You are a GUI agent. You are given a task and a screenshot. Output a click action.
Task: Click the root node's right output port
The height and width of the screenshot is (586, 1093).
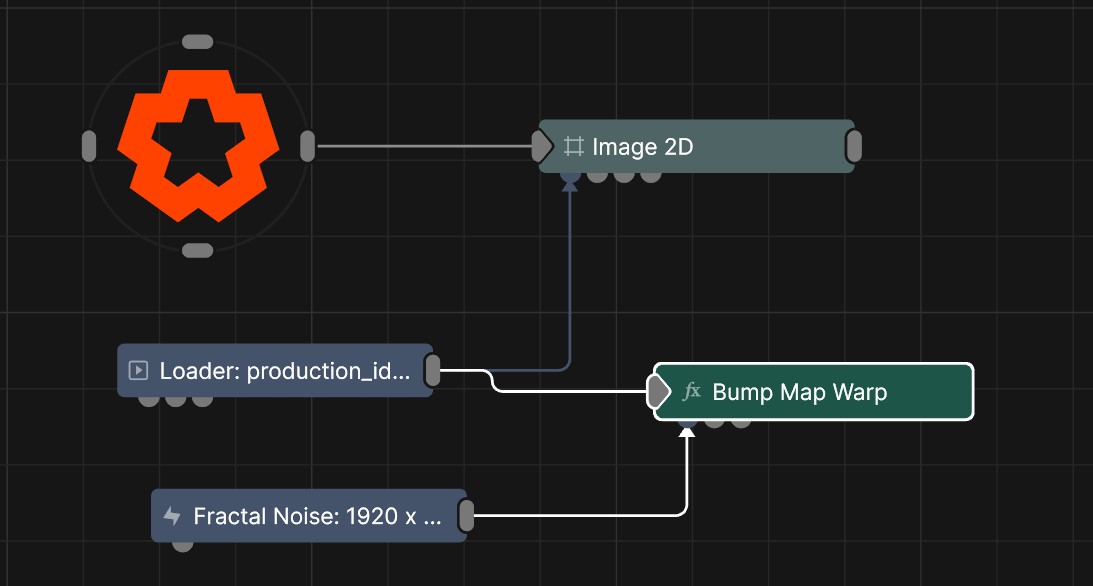coord(308,146)
